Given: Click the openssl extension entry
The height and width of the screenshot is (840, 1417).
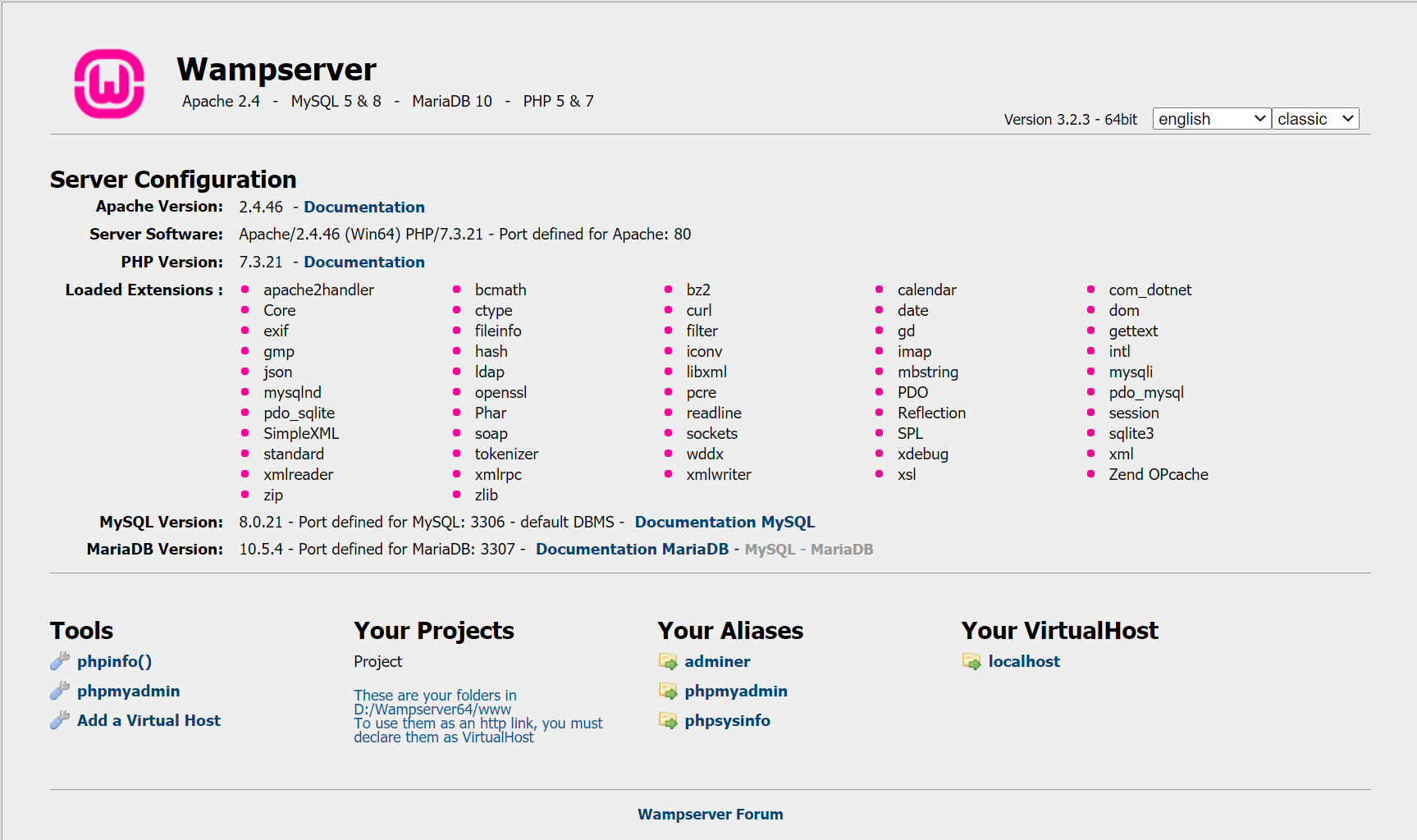Looking at the screenshot, I should (x=501, y=392).
